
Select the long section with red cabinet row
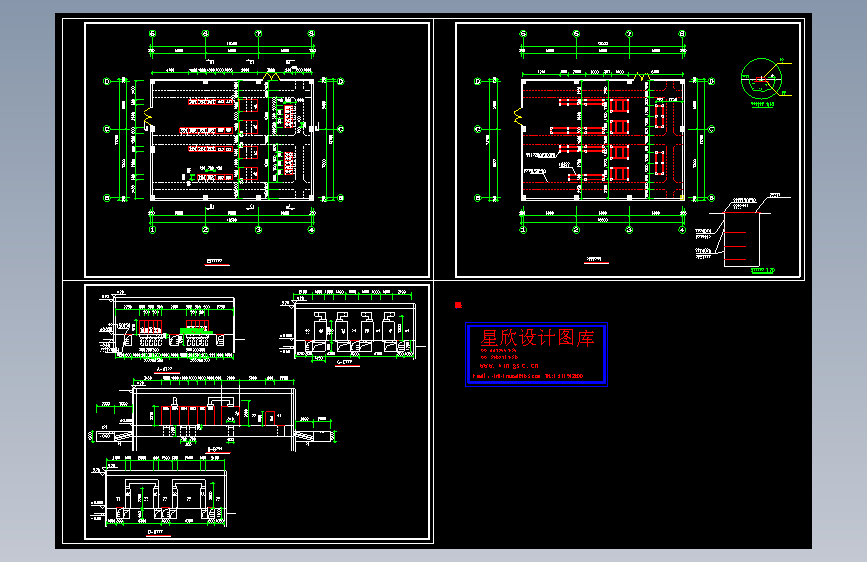coord(213,414)
